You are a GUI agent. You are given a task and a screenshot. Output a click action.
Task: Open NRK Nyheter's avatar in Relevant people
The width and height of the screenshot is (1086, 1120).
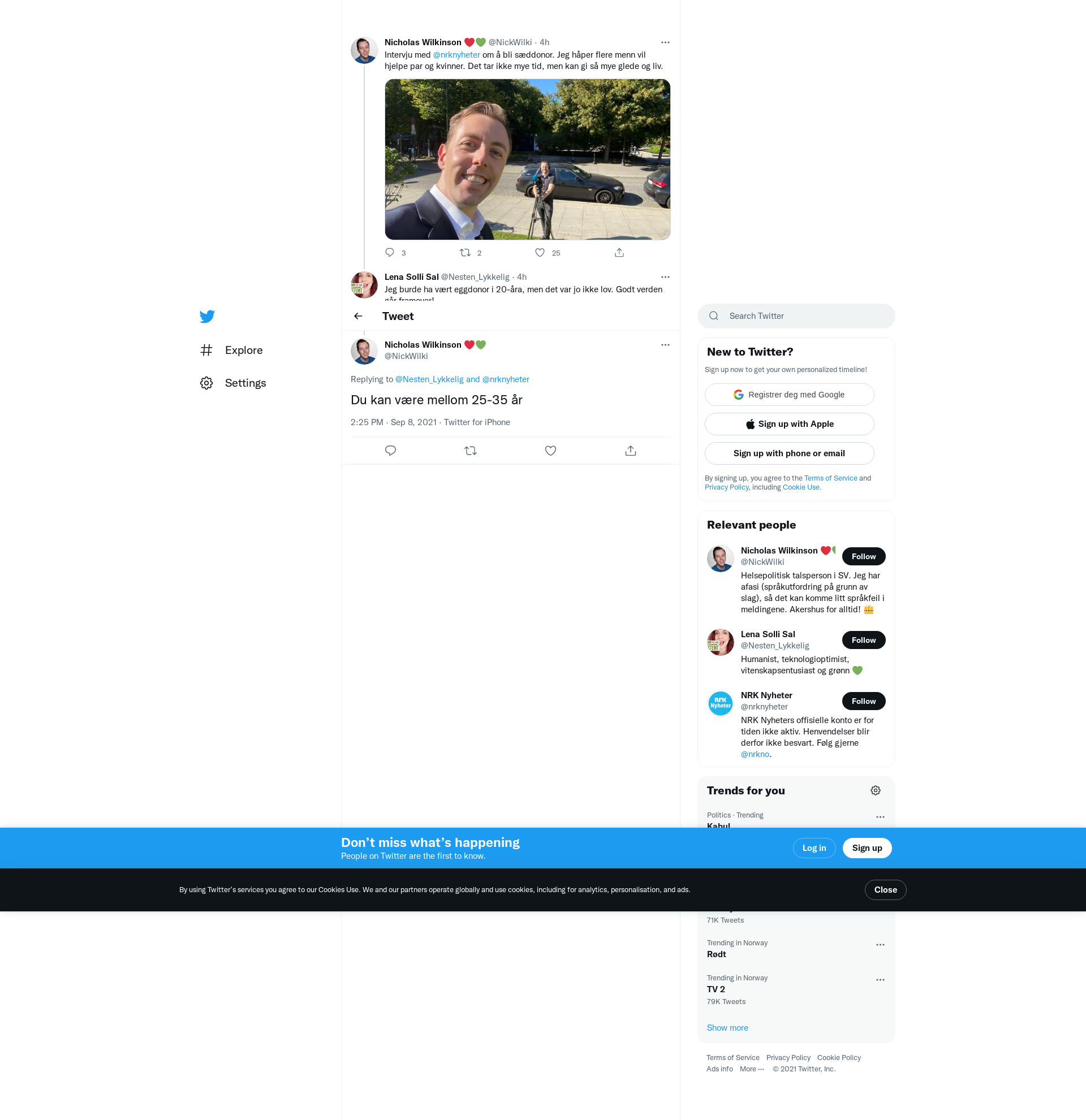point(721,703)
